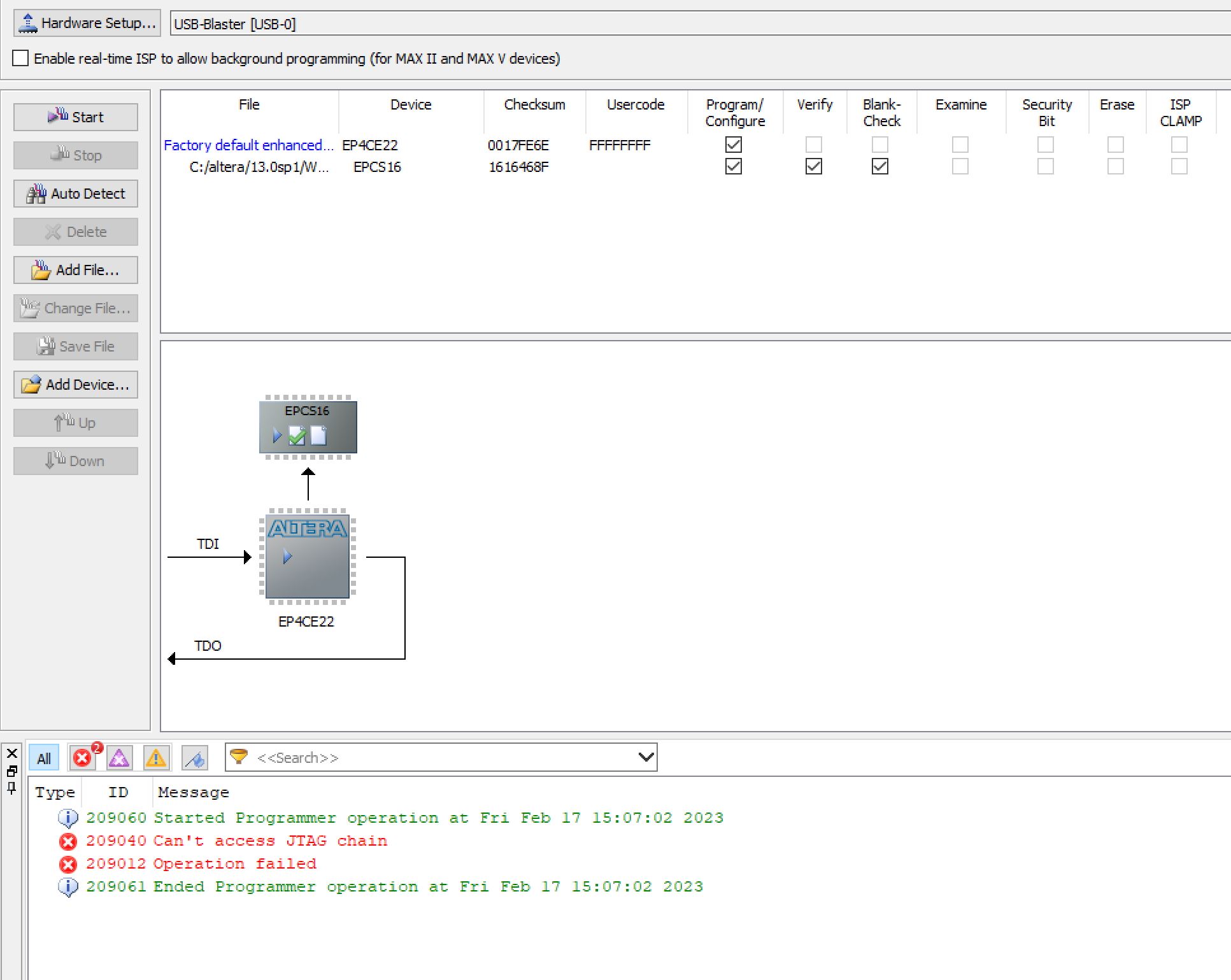Click the program arrow icon on EPCS16 chip
This screenshot has width=1231, height=980.
coord(277,436)
